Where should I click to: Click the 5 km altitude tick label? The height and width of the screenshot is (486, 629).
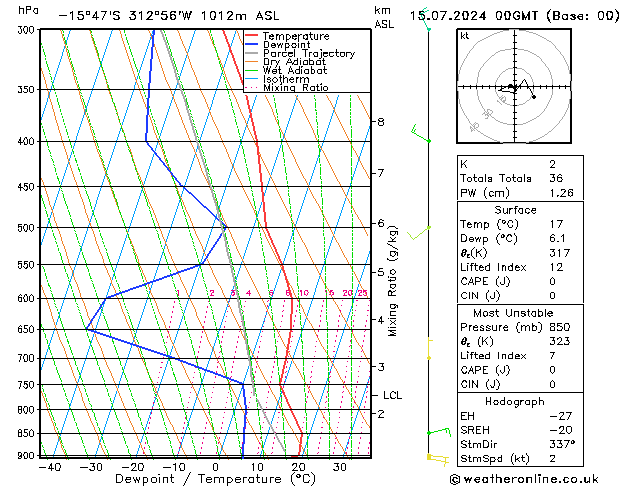click(381, 272)
